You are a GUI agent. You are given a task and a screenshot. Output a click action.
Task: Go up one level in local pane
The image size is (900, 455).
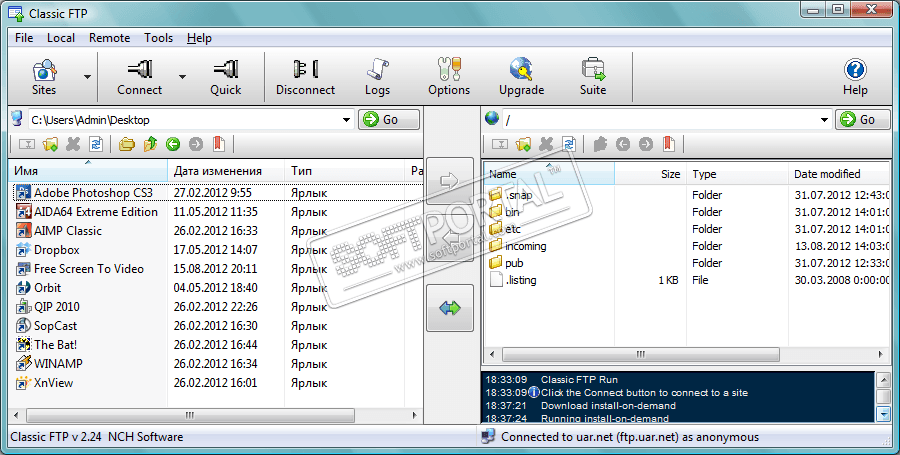click(x=150, y=144)
